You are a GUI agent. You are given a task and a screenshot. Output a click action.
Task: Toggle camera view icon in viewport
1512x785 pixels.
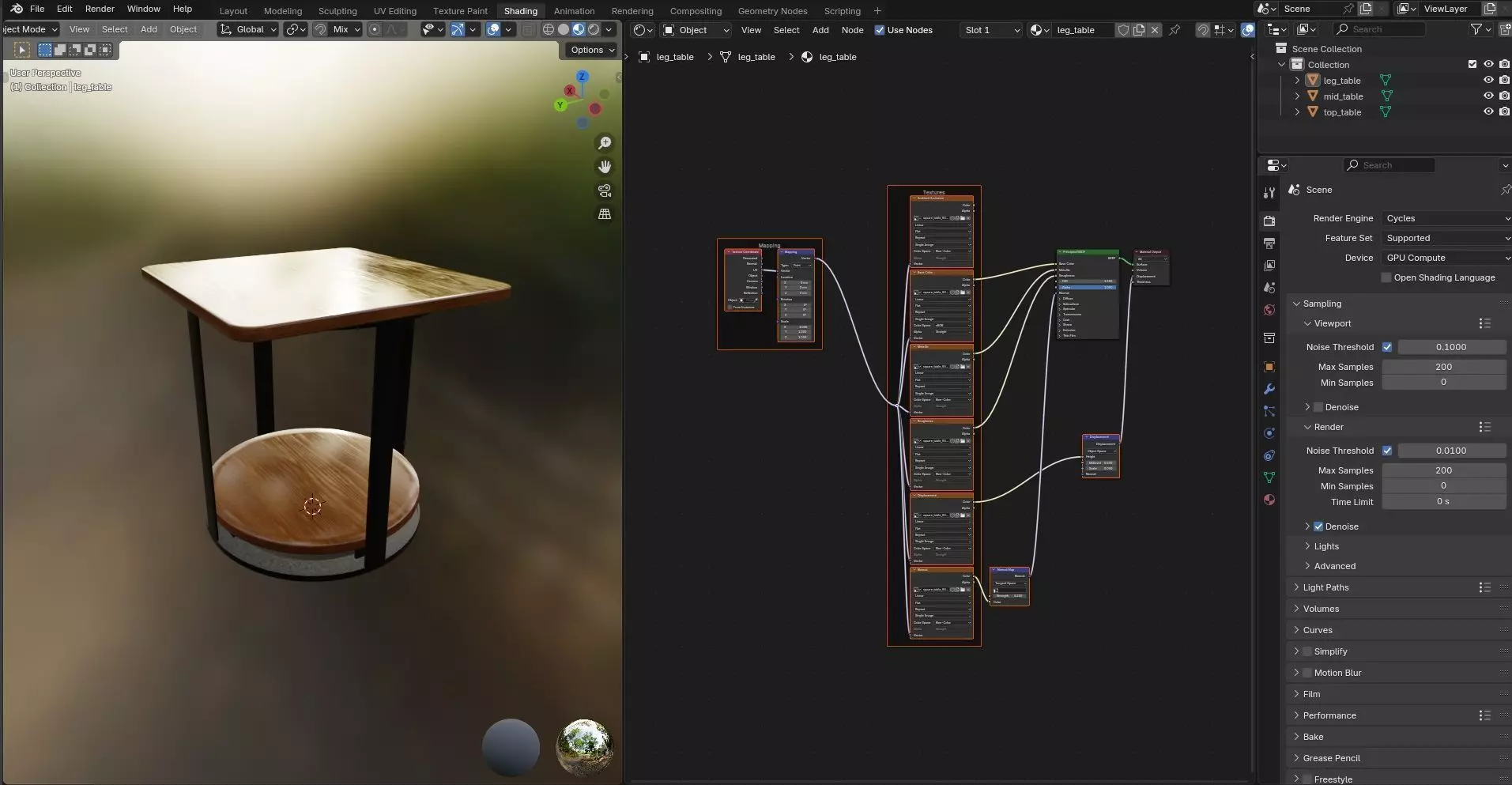pyautogui.click(x=605, y=191)
